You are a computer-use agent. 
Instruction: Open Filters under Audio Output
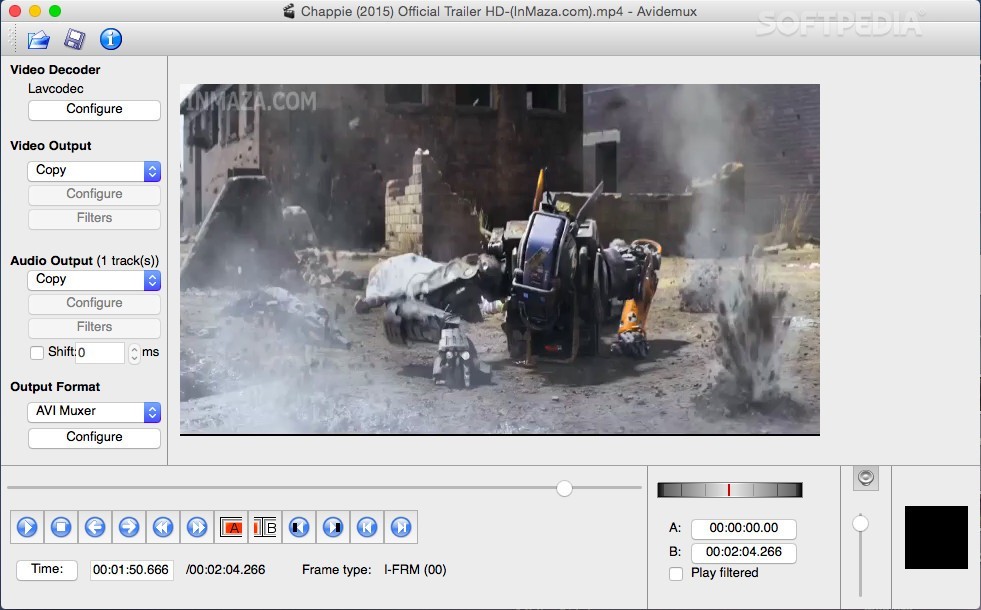click(x=94, y=327)
